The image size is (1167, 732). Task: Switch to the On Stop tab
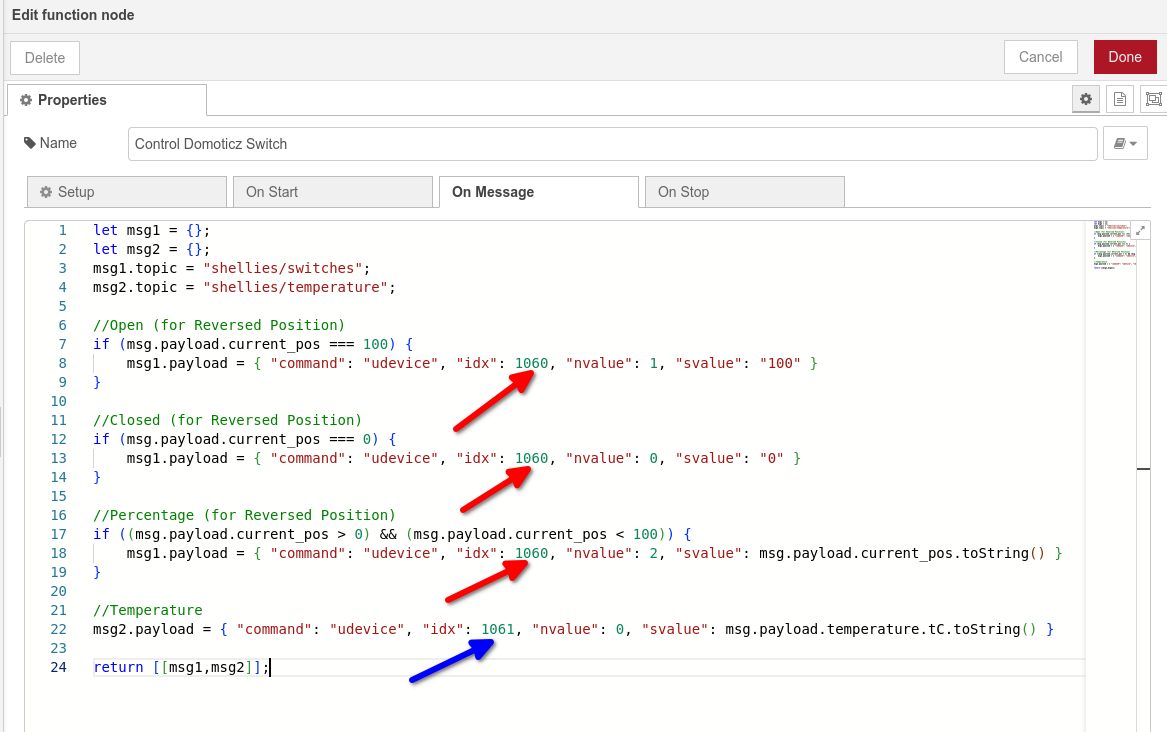744,192
